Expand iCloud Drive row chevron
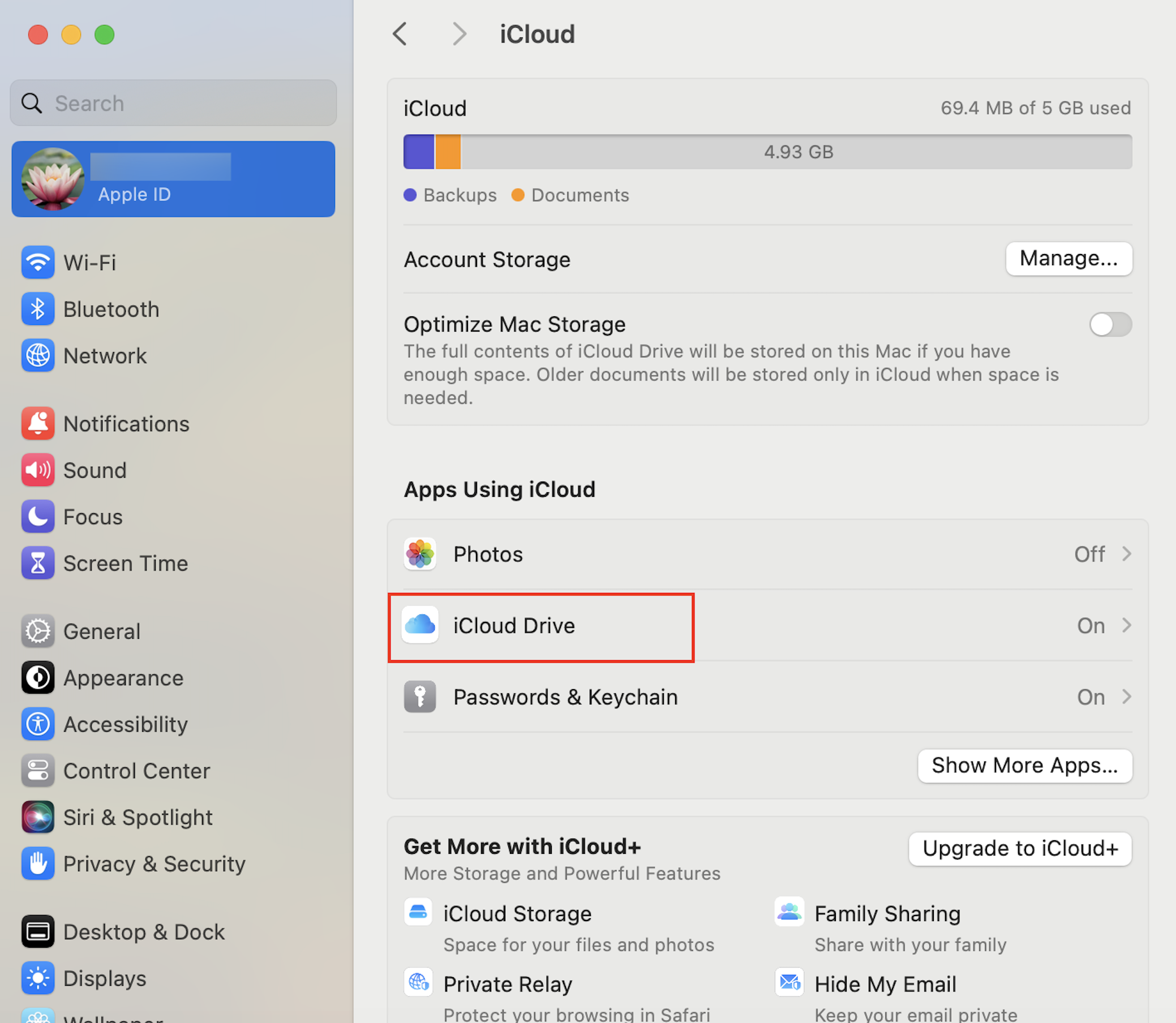This screenshot has height=1023, width=1176. [1126, 625]
